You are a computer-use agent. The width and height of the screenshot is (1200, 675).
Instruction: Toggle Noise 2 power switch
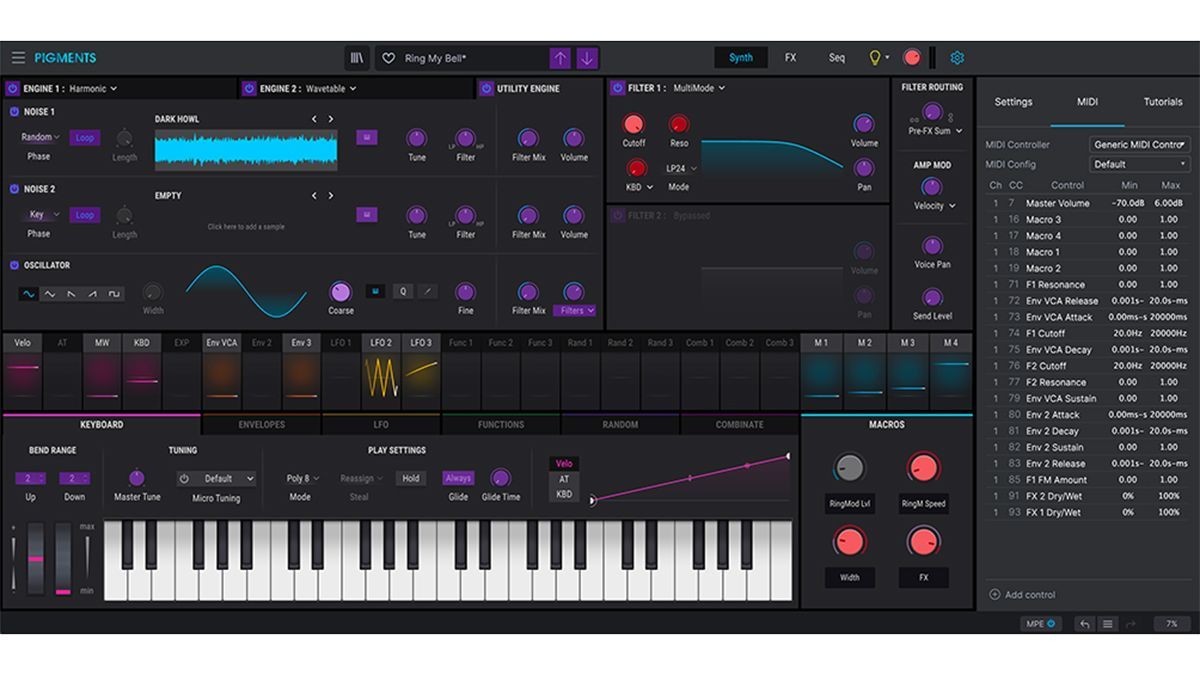pyautogui.click(x=15, y=189)
